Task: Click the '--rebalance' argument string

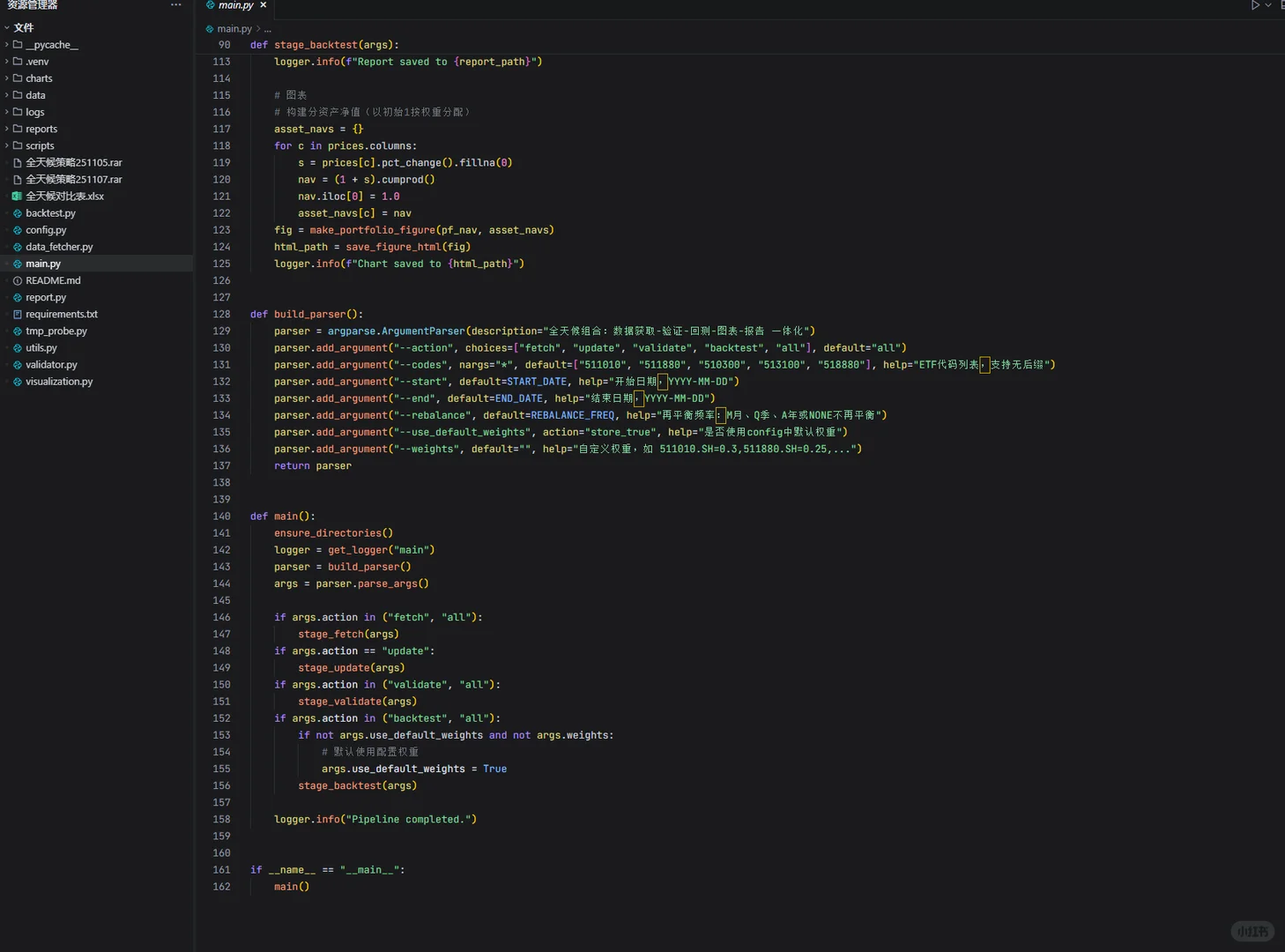Action: tap(432, 416)
